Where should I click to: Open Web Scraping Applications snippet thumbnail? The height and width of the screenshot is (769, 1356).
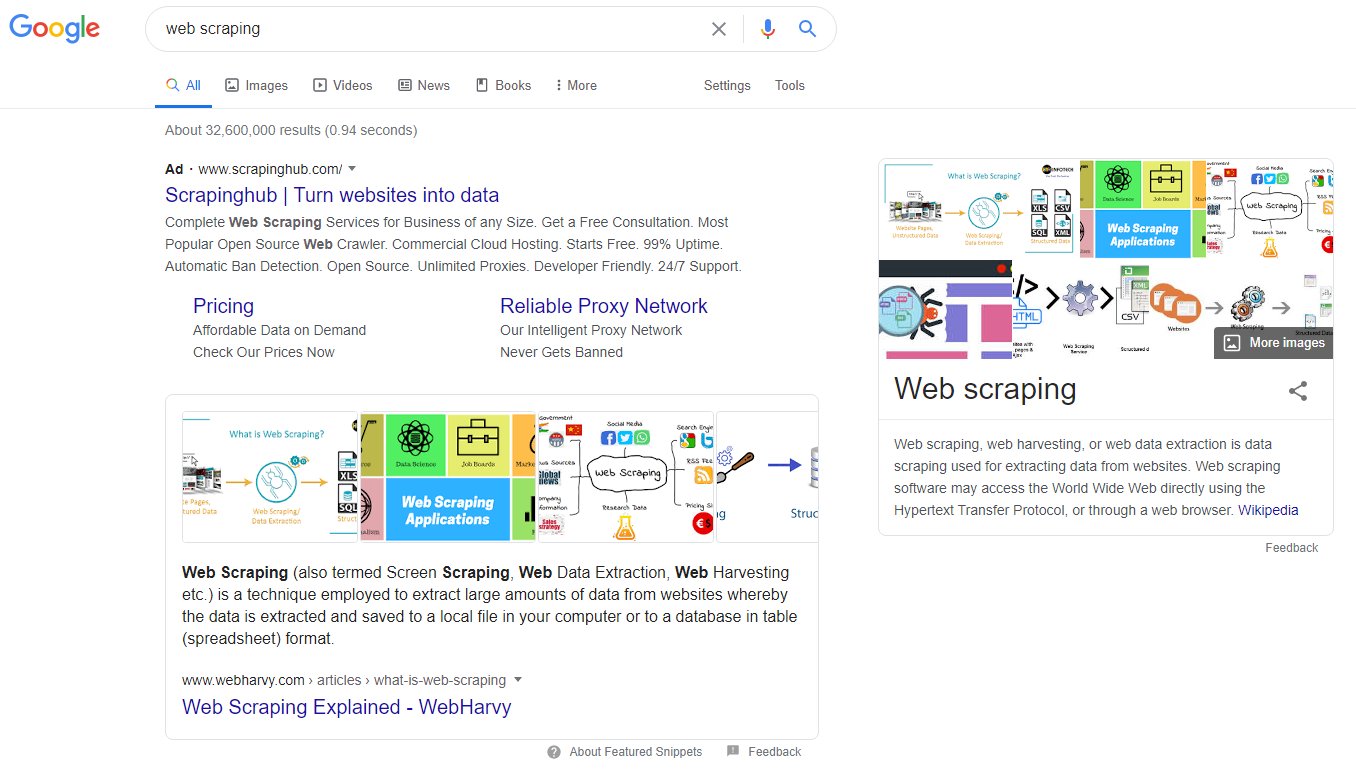pos(448,477)
